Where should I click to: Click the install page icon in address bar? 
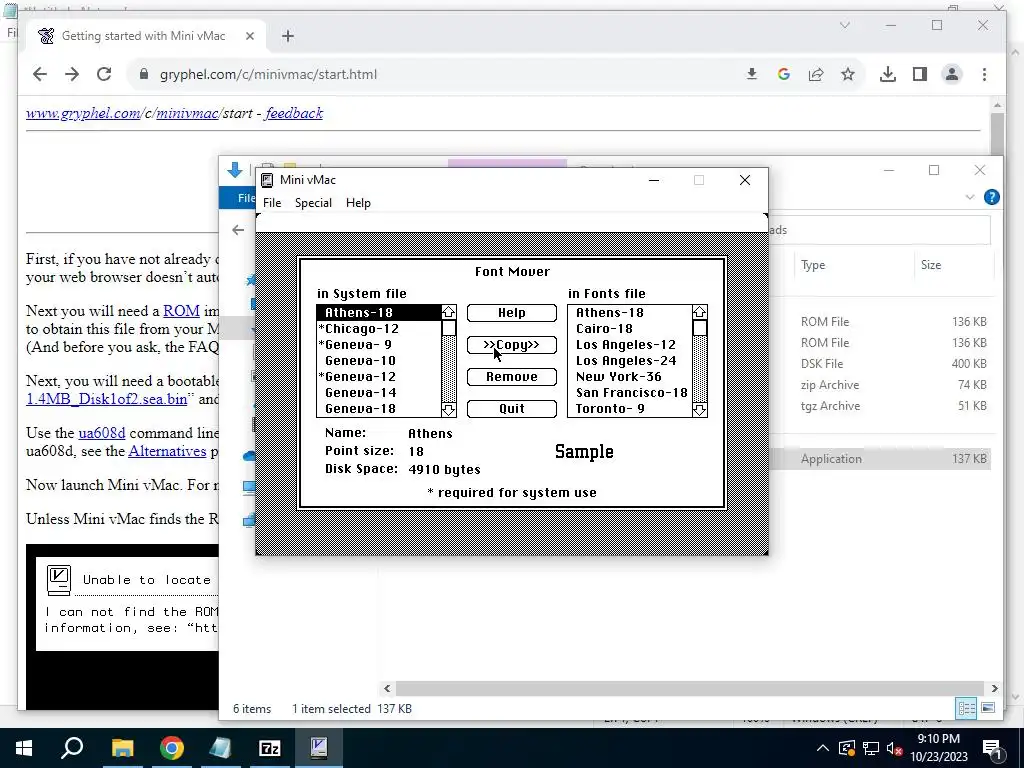[752, 74]
